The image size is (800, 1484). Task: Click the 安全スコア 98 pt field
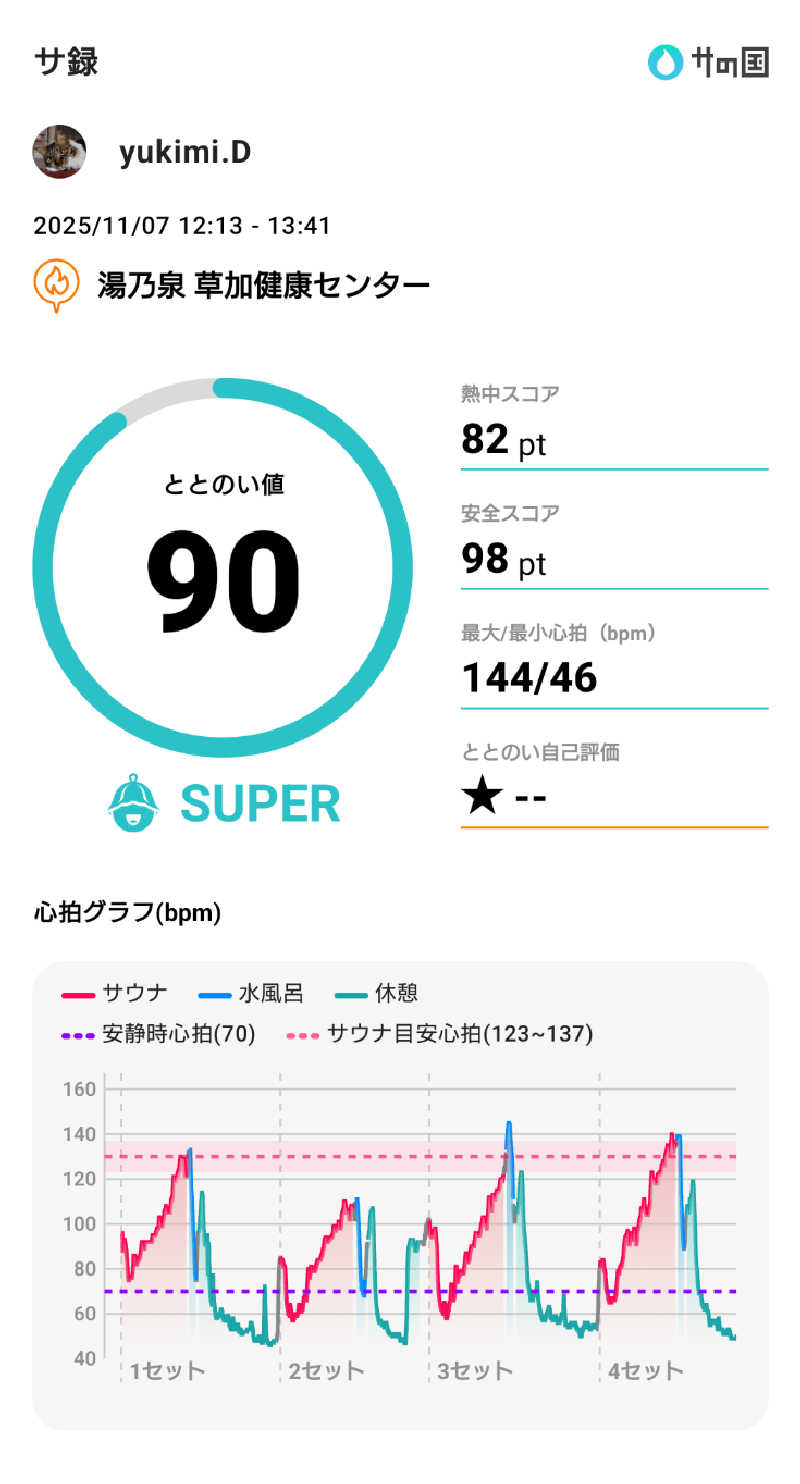613,548
